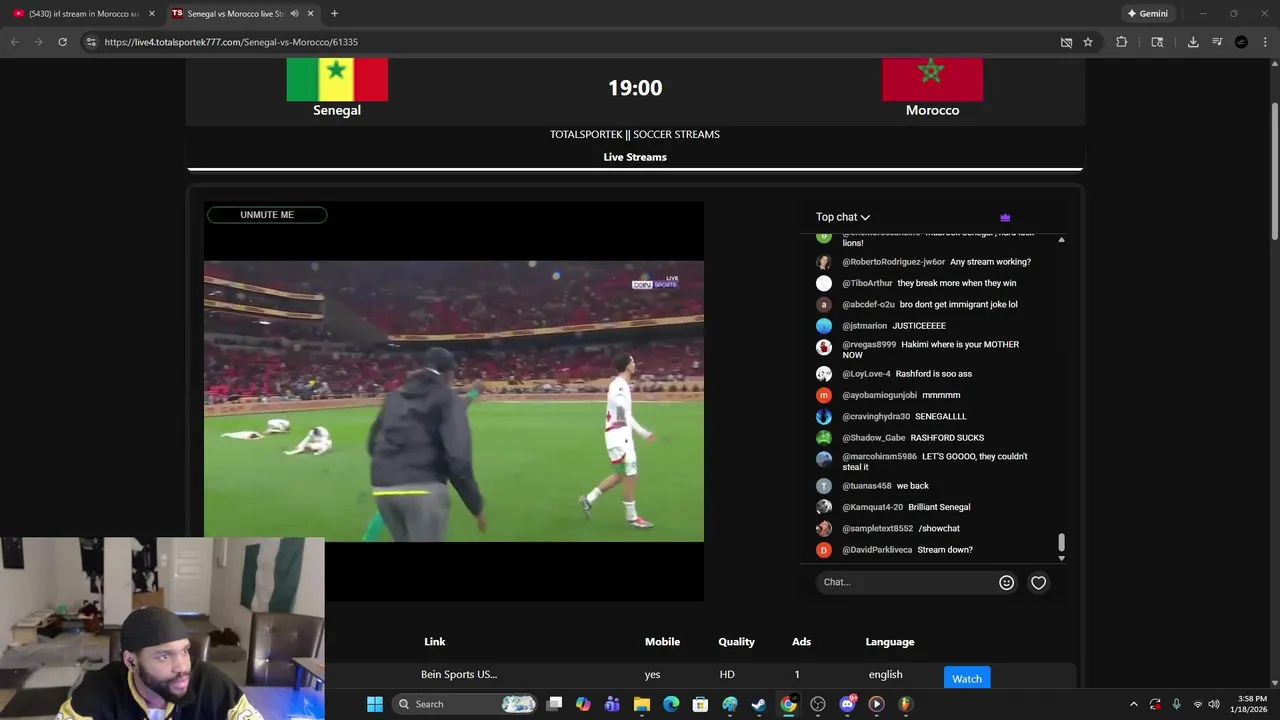Image resolution: width=1280 pixels, height=720 pixels.
Task: Open the media controls icon in toolbar
Action: pos(1217,42)
